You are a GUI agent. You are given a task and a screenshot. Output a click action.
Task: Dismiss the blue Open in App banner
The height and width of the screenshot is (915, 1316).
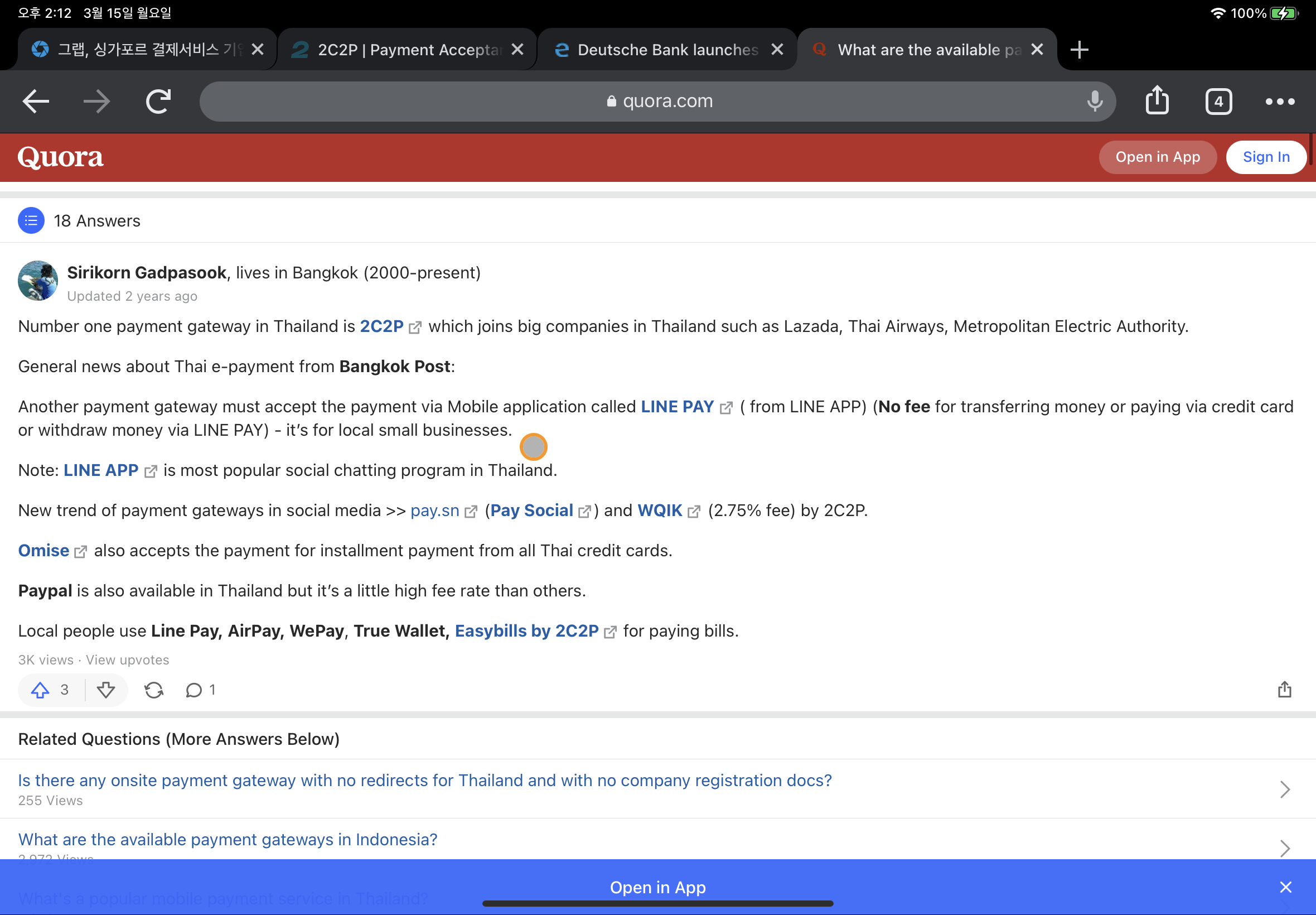pyautogui.click(x=1285, y=887)
